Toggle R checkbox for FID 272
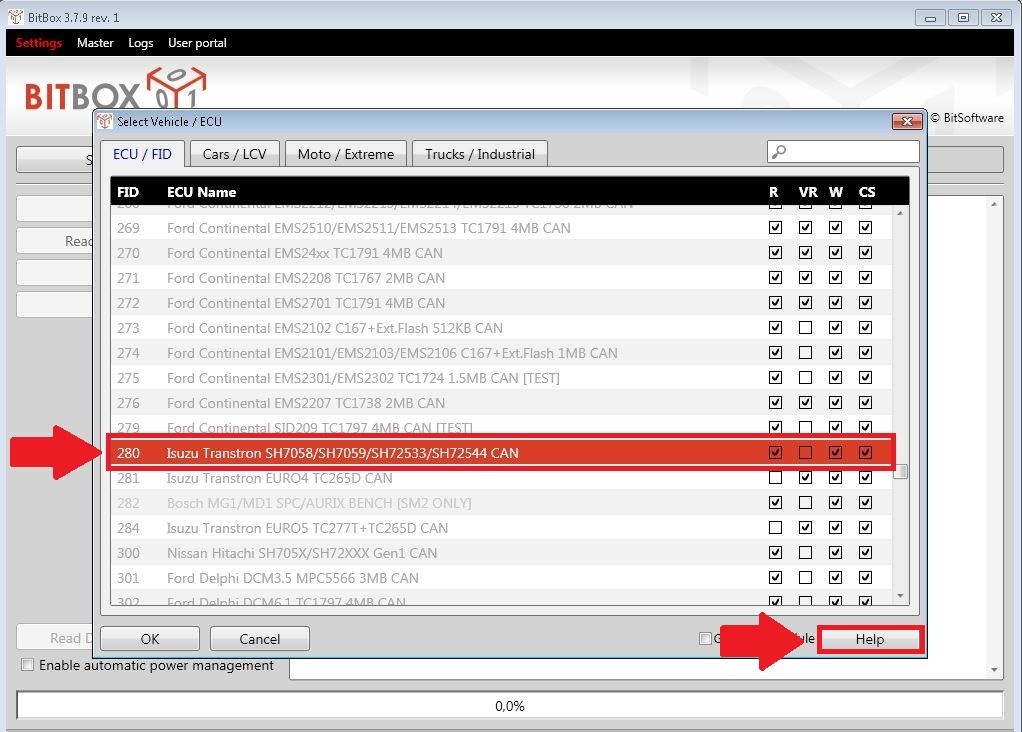This screenshot has width=1022, height=732. (775, 302)
